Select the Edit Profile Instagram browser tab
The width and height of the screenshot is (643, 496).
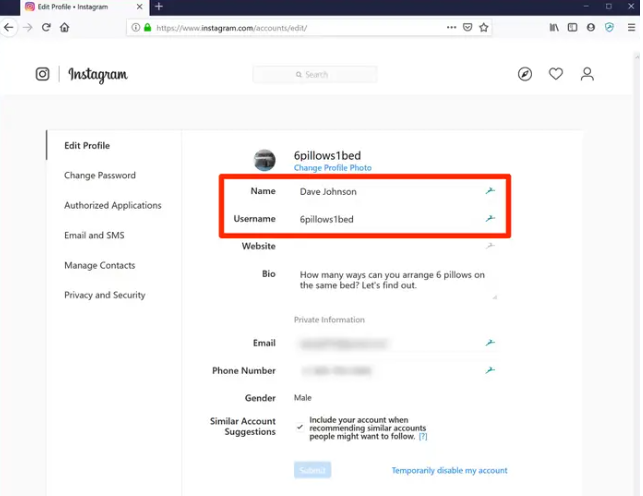[85, 7]
